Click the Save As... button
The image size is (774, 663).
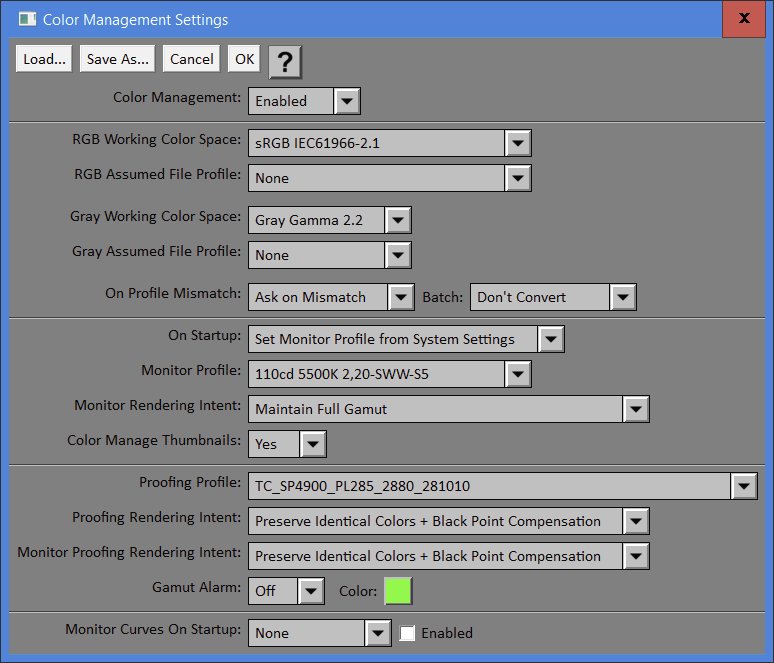tap(118, 59)
